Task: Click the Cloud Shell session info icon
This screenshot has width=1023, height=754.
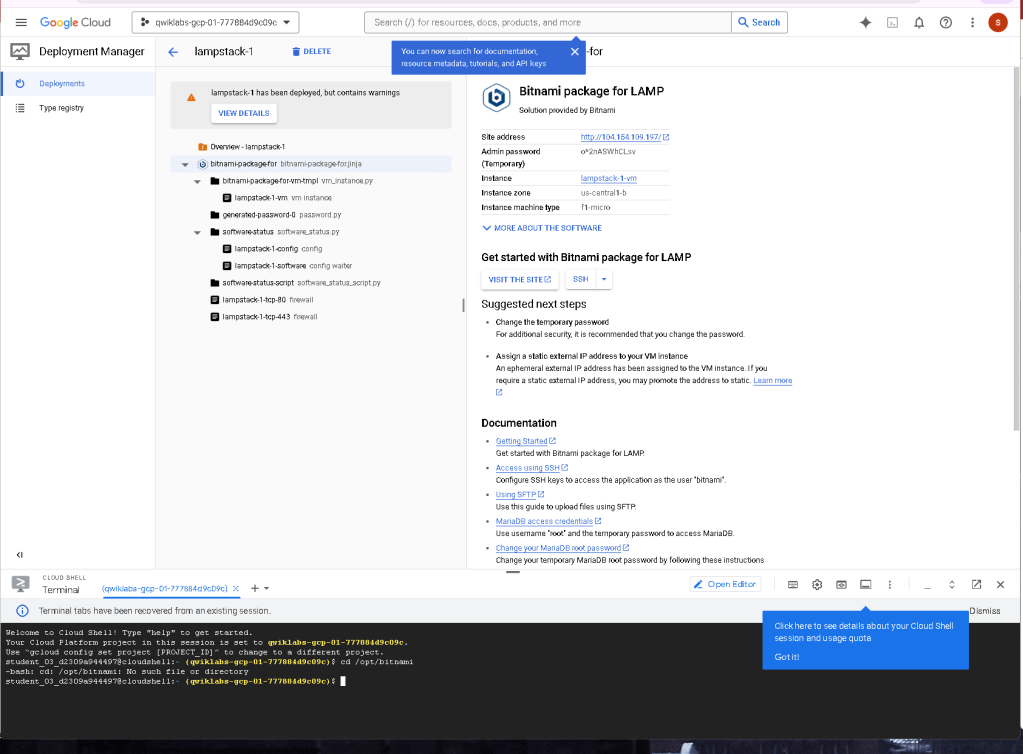Action: click(865, 584)
